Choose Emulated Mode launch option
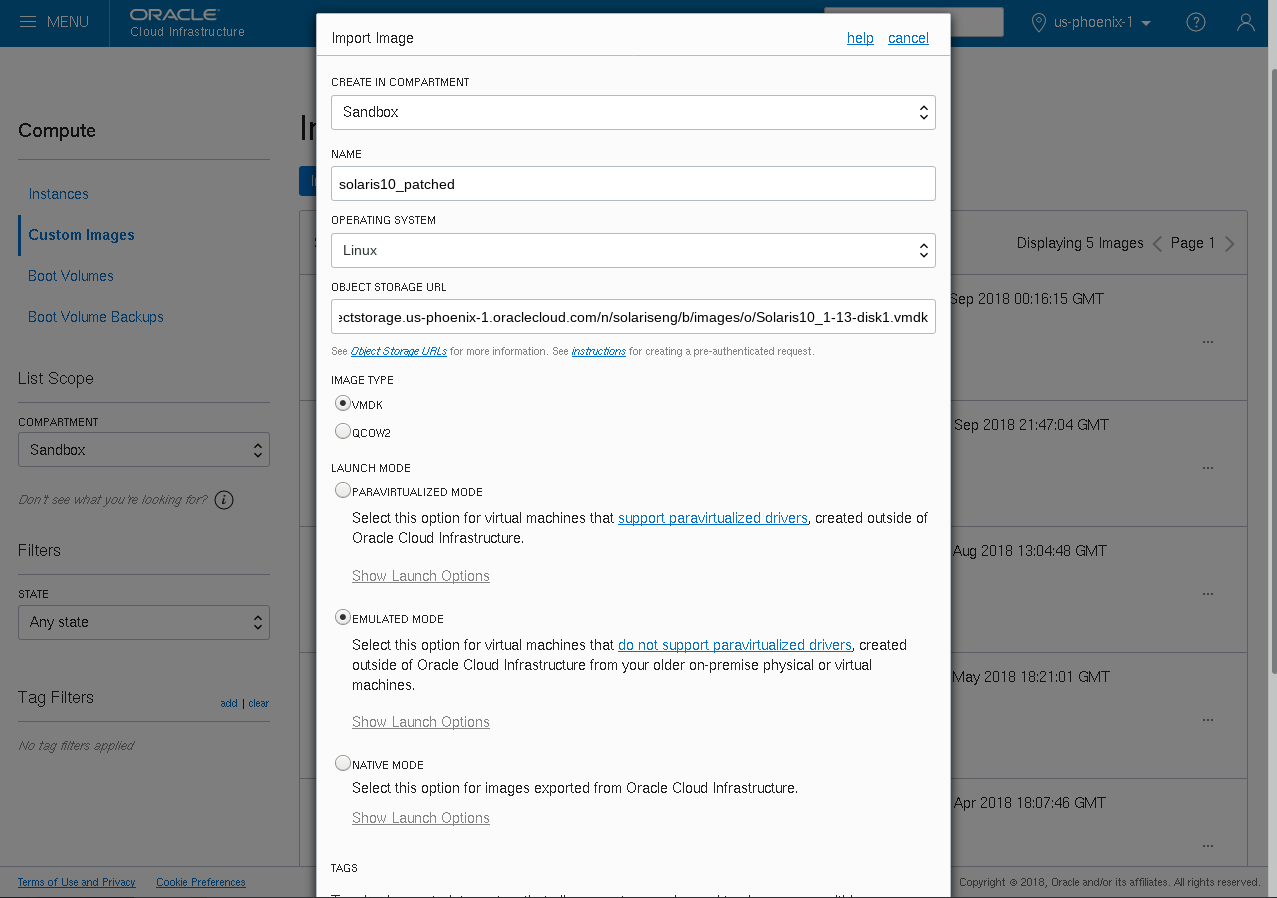The height and width of the screenshot is (898, 1277). click(343, 618)
